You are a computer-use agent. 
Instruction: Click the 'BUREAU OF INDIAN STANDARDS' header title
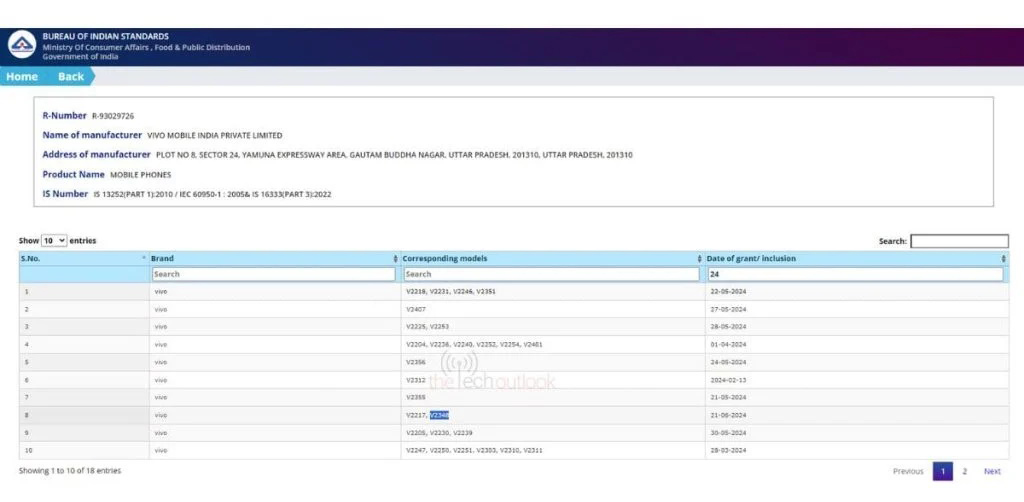pyautogui.click(x=105, y=37)
